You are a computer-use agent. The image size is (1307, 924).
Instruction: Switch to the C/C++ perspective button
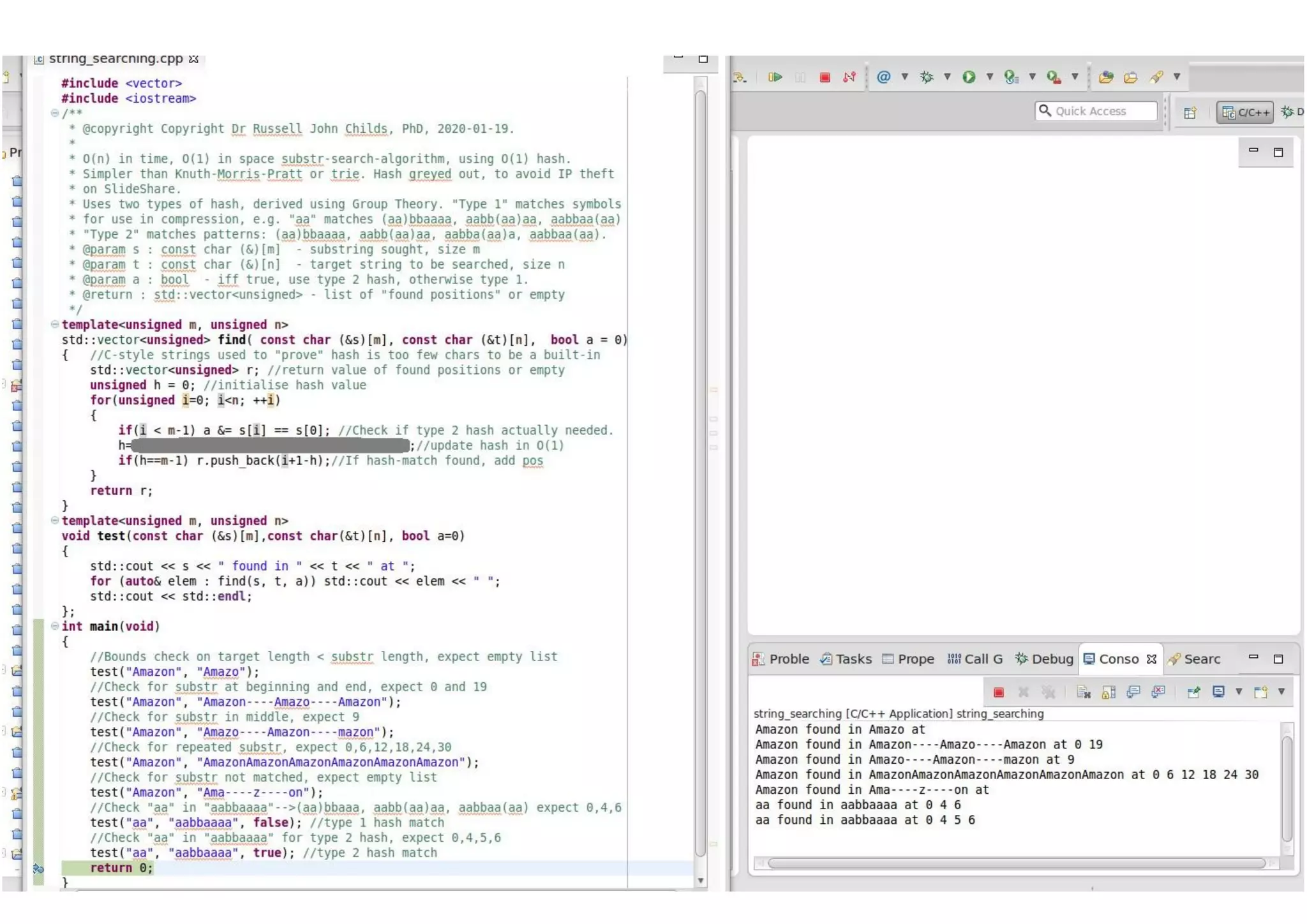[x=1244, y=112]
